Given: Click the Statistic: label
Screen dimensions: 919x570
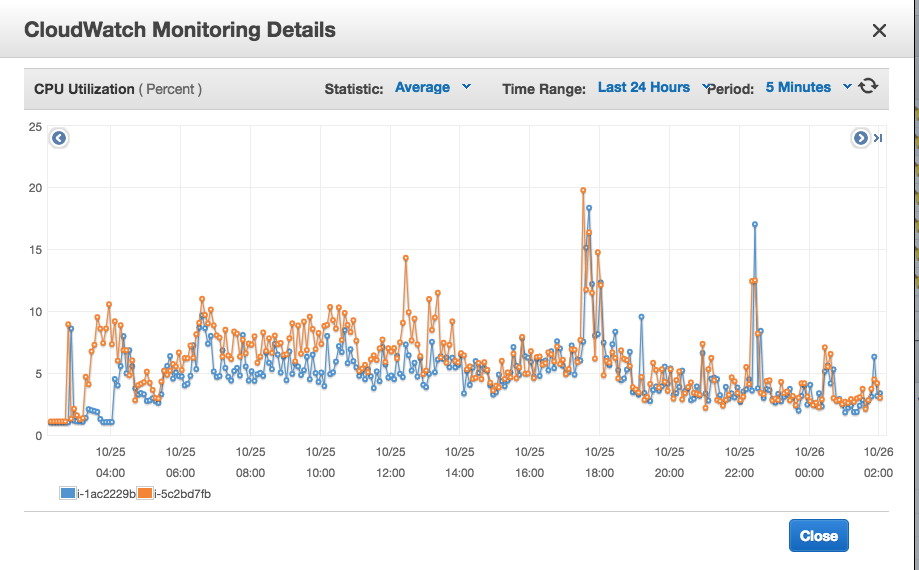Looking at the screenshot, I should (353, 89).
